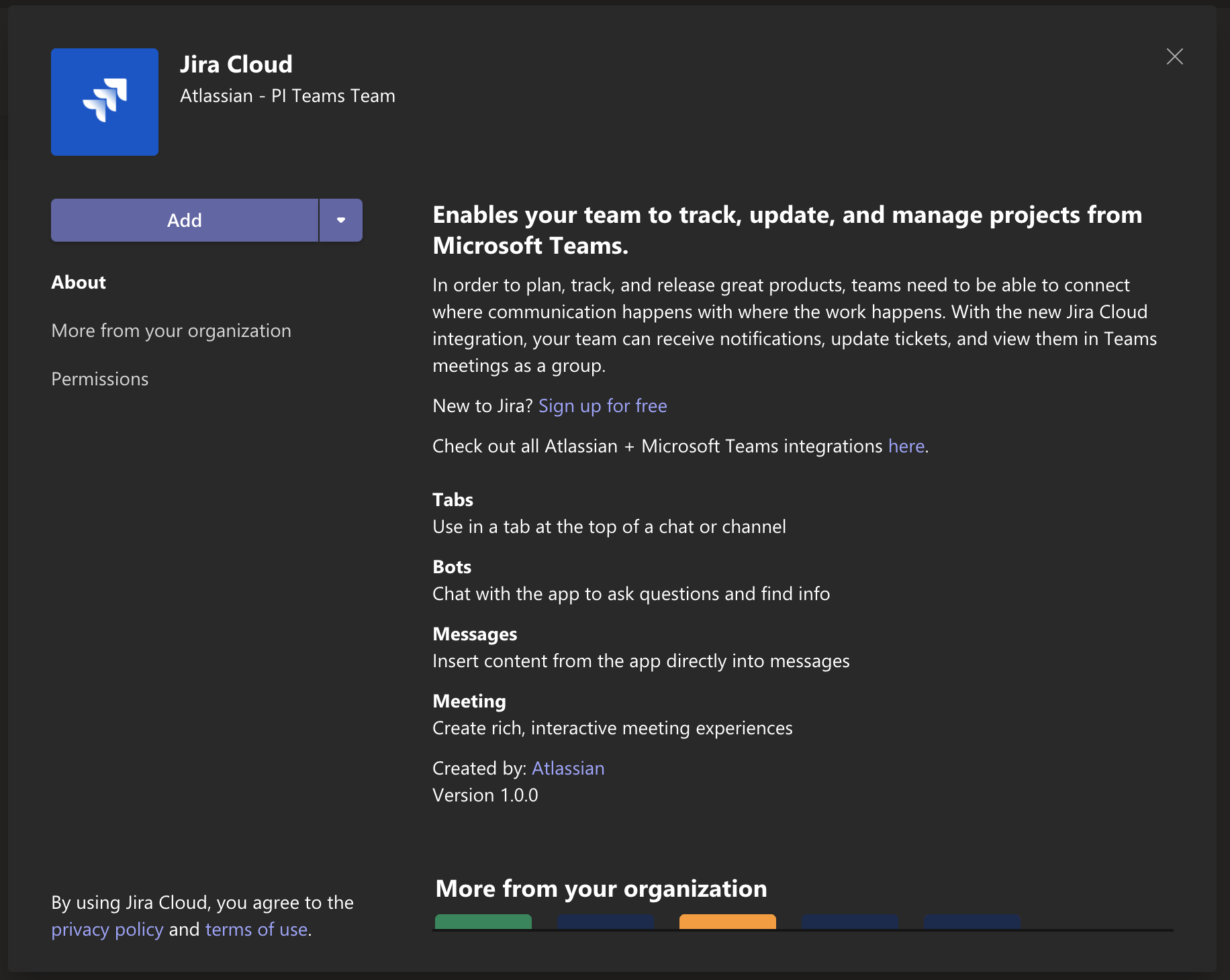Open More from your organization section

[171, 330]
